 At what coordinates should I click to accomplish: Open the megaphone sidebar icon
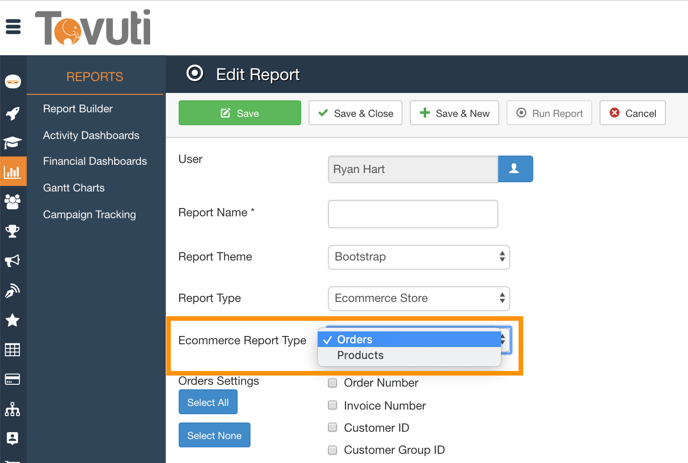[13, 261]
